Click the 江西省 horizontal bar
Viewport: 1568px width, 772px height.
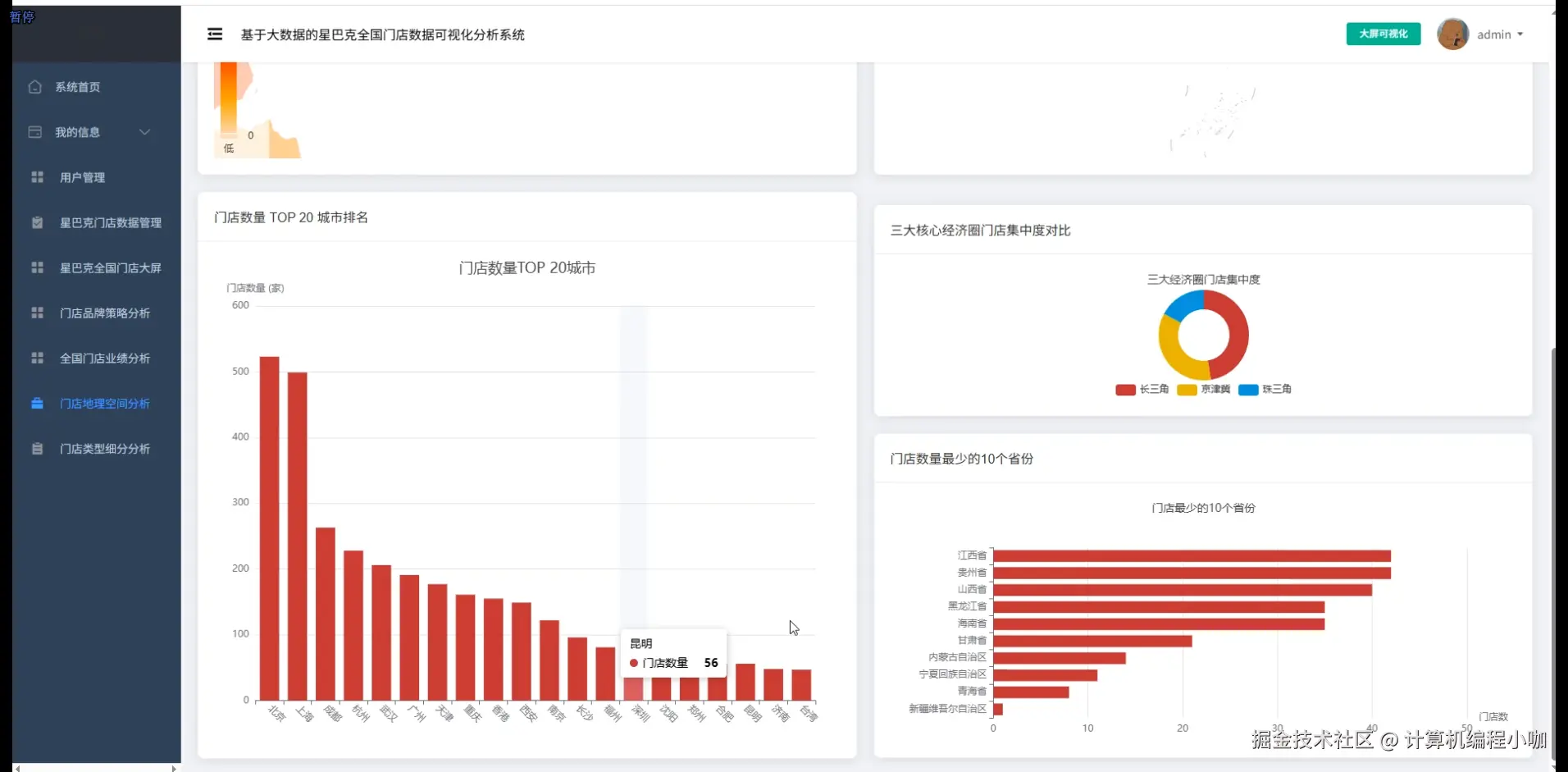(1192, 555)
